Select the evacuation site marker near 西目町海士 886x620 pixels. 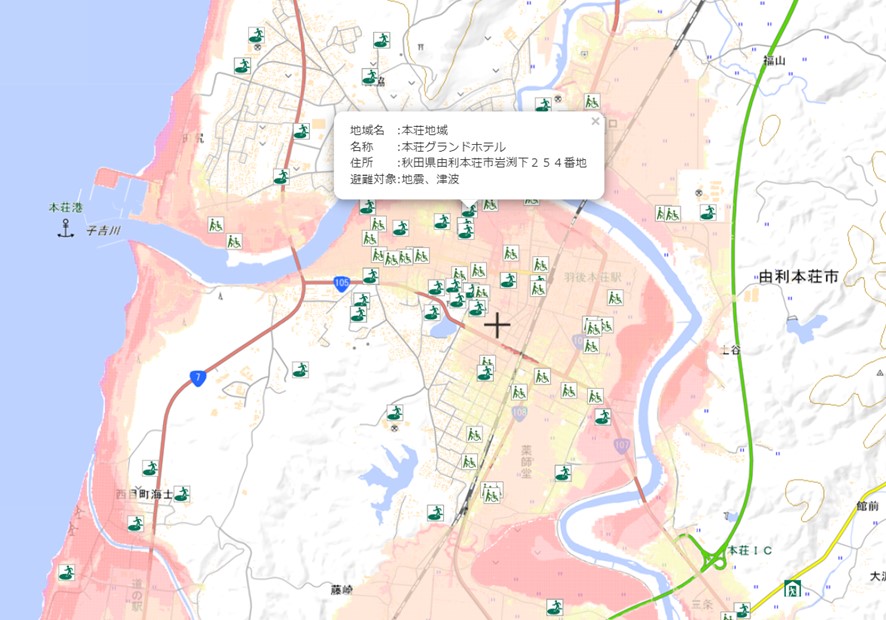[x=185, y=493]
